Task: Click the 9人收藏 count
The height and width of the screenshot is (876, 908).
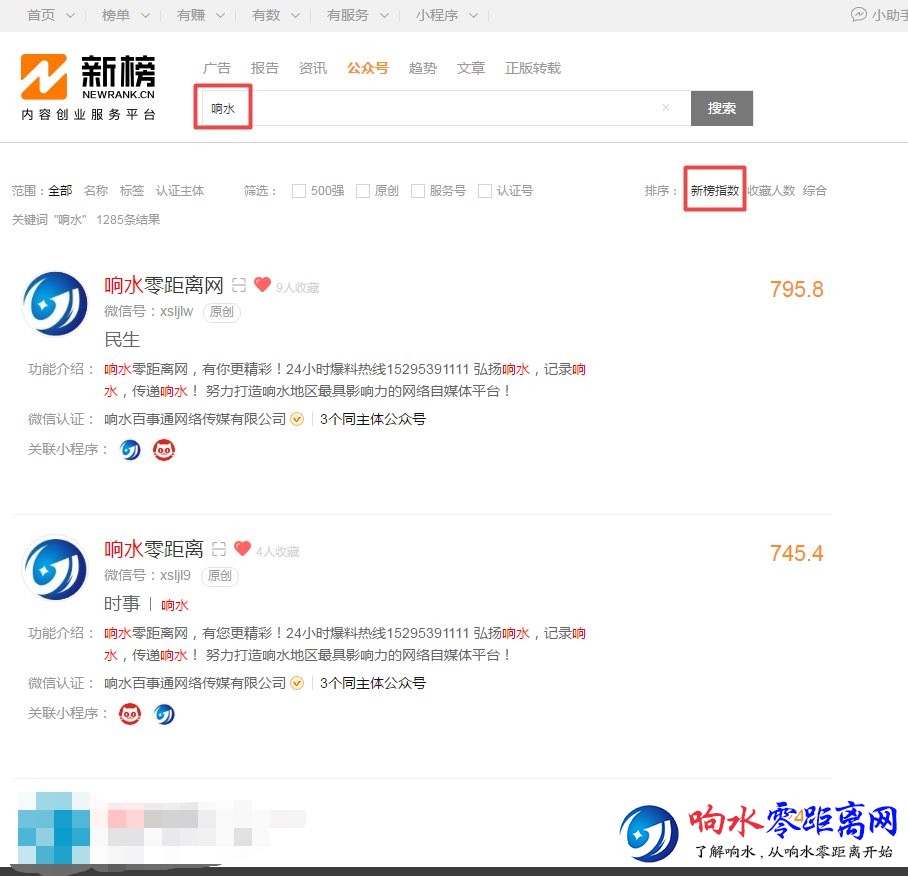Action: [x=298, y=288]
